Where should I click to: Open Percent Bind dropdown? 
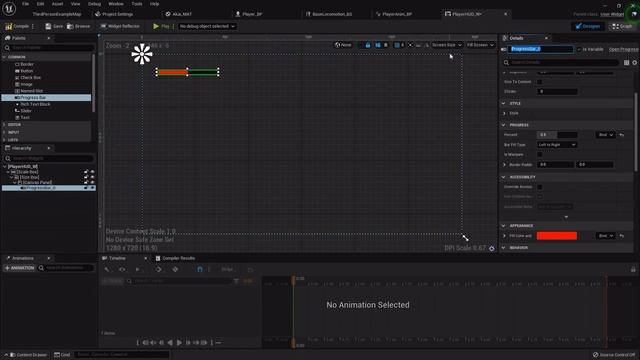click(605, 135)
